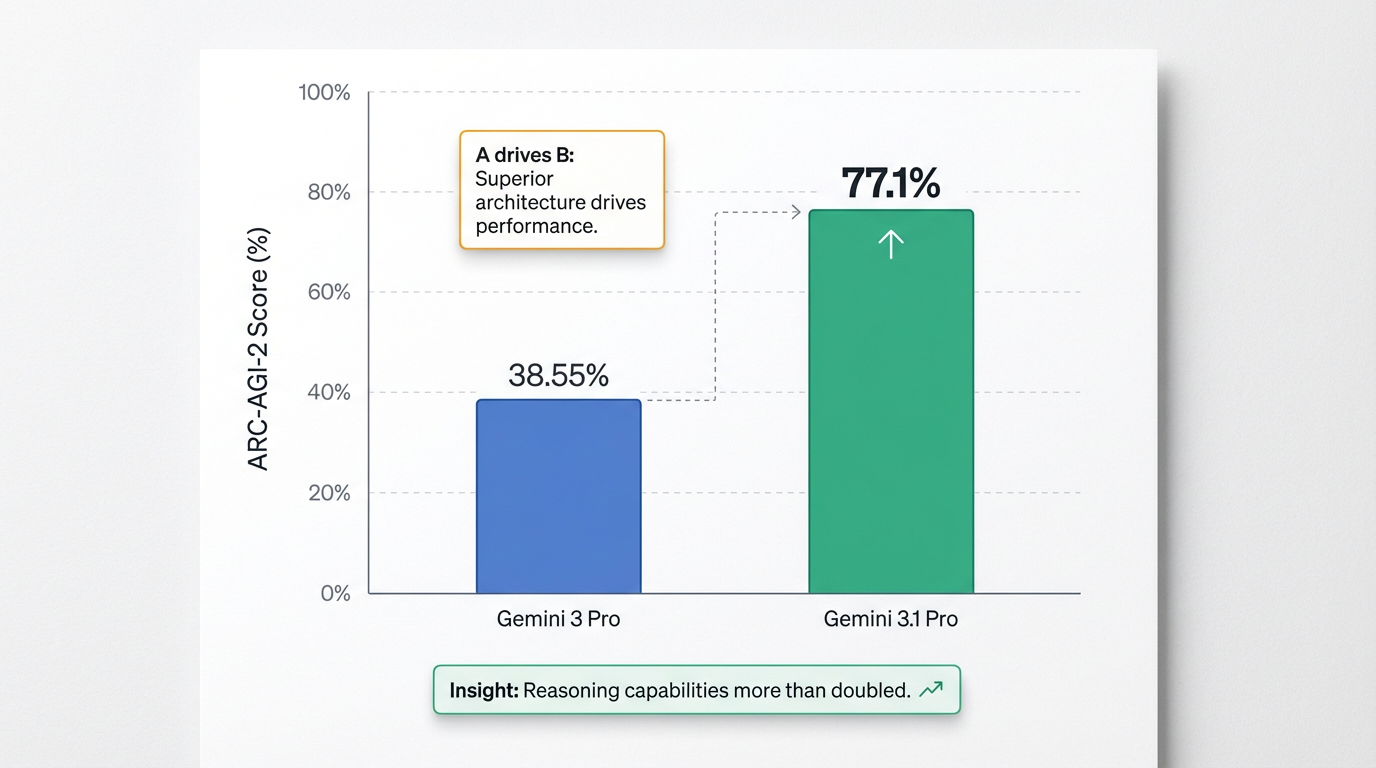The image size is (1376, 768).
Task: Click the bold "Insight:" label
Action: 484,690
